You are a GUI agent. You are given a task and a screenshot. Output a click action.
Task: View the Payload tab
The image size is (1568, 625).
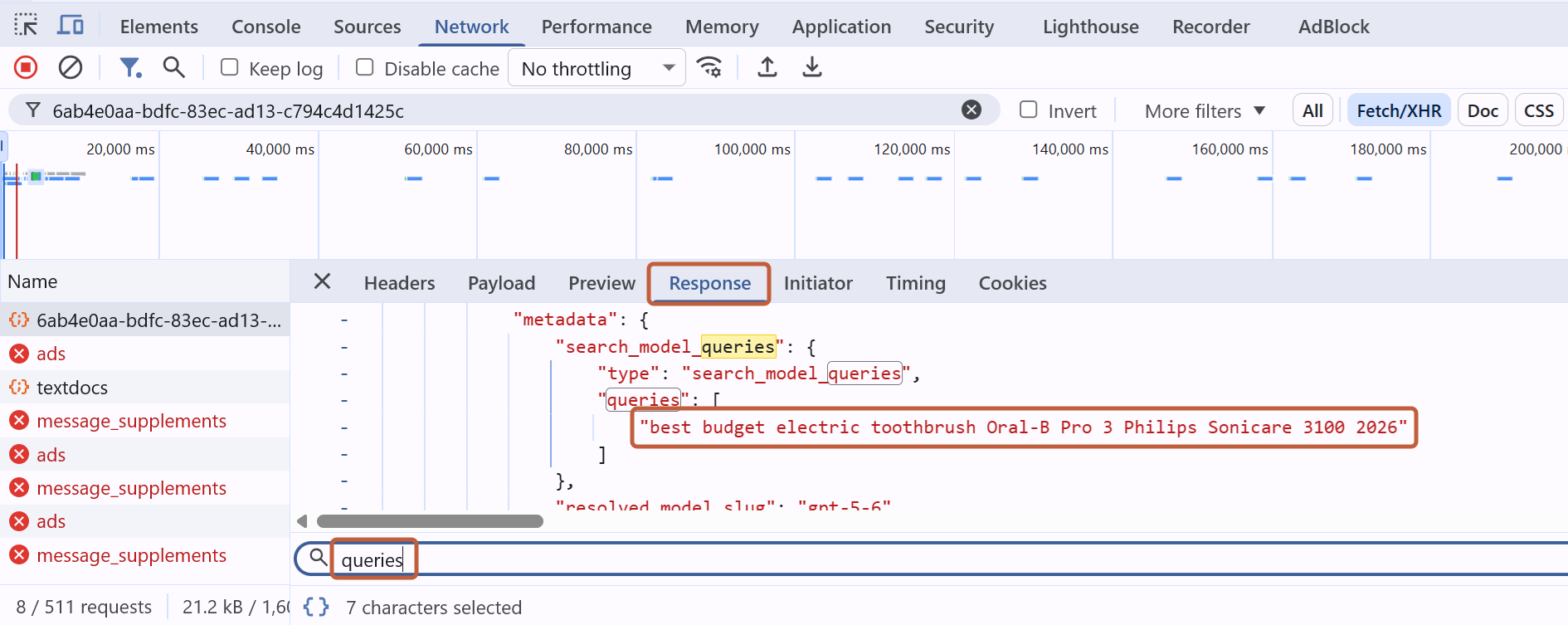(x=502, y=283)
